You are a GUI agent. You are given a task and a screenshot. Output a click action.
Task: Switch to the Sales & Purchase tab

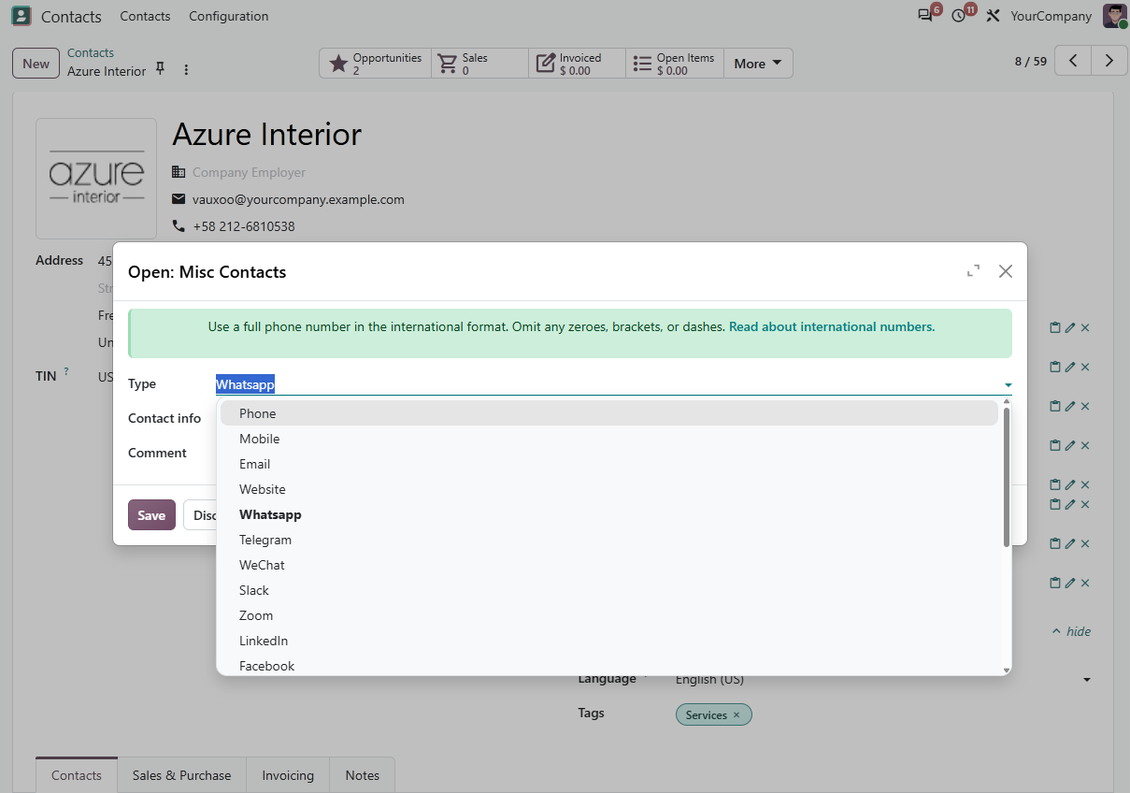pos(182,775)
